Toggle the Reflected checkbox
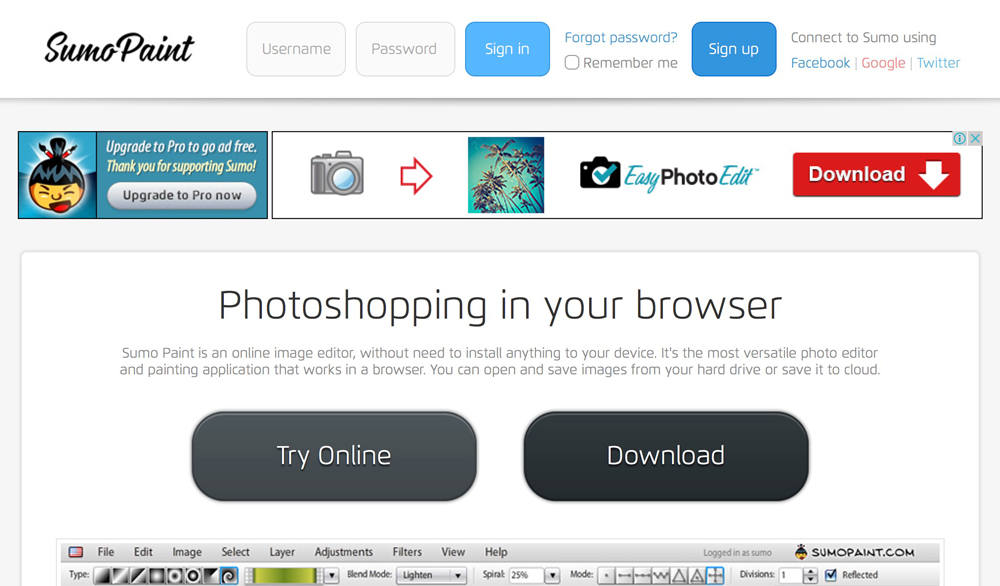1000x586 pixels. click(830, 575)
